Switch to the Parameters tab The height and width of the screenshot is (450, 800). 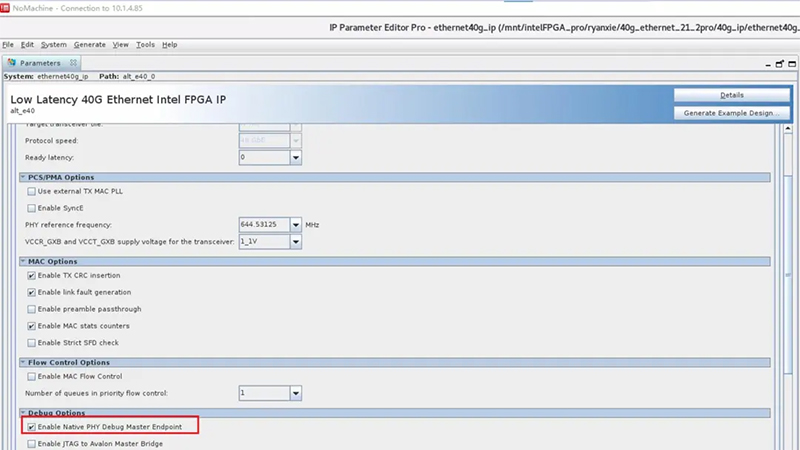pos(40,63)
